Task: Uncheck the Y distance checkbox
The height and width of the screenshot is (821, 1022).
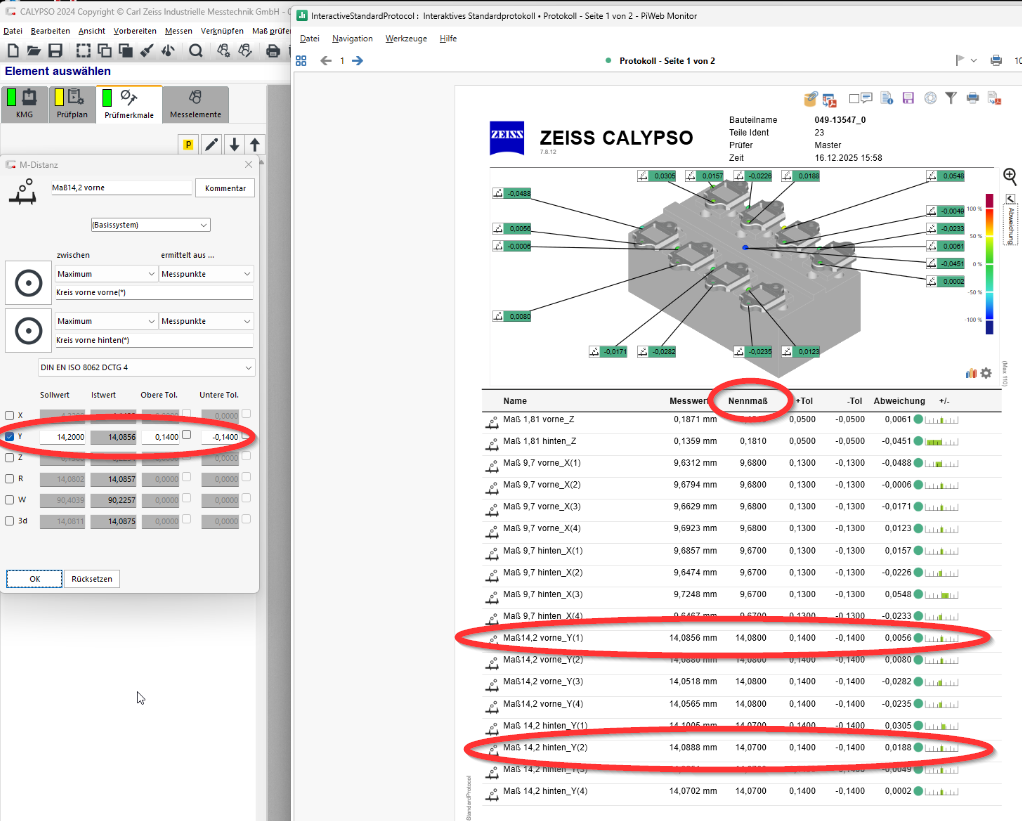Action: [x=10, y=437]
